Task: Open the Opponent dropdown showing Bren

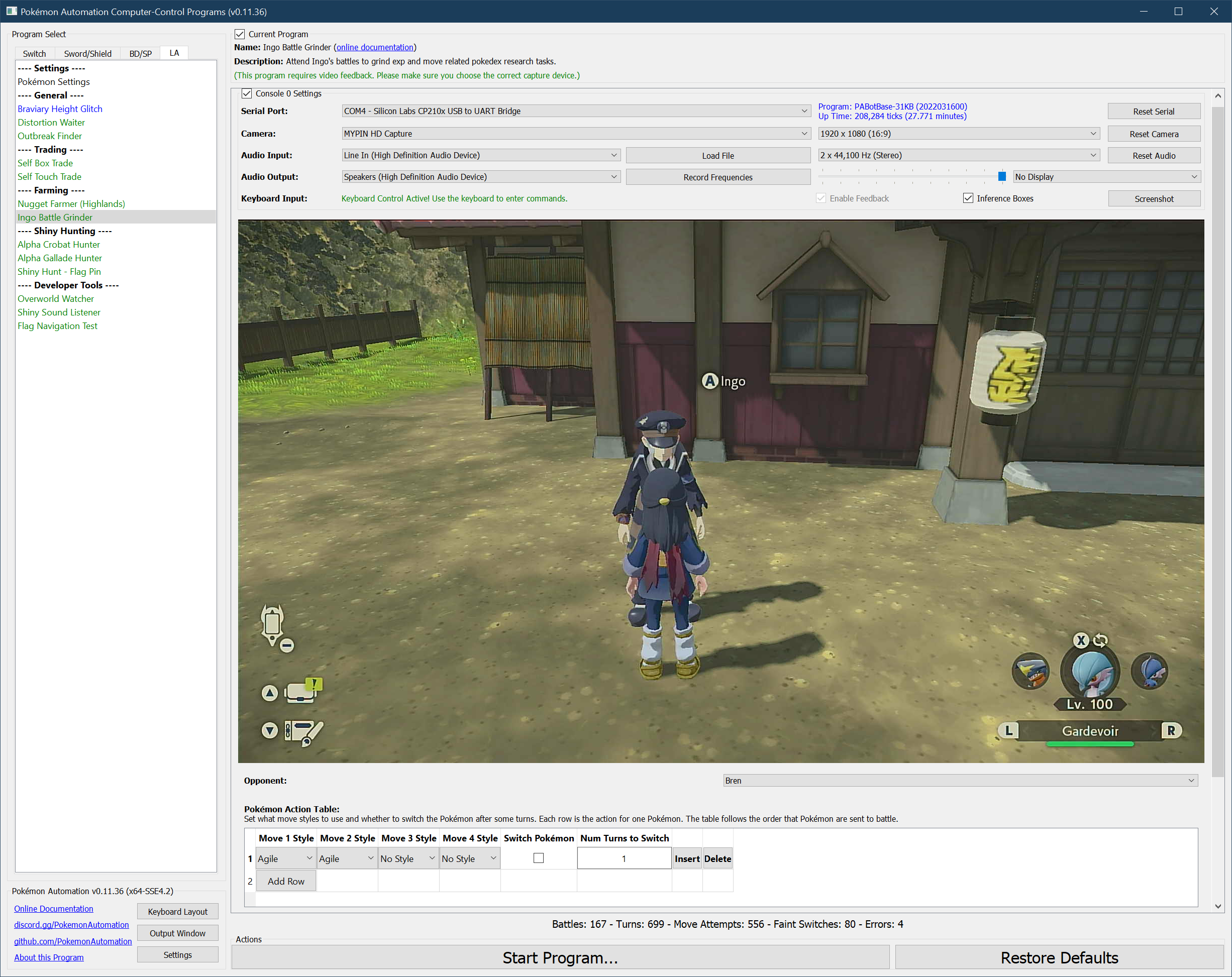Action: (x=960, y=781)
